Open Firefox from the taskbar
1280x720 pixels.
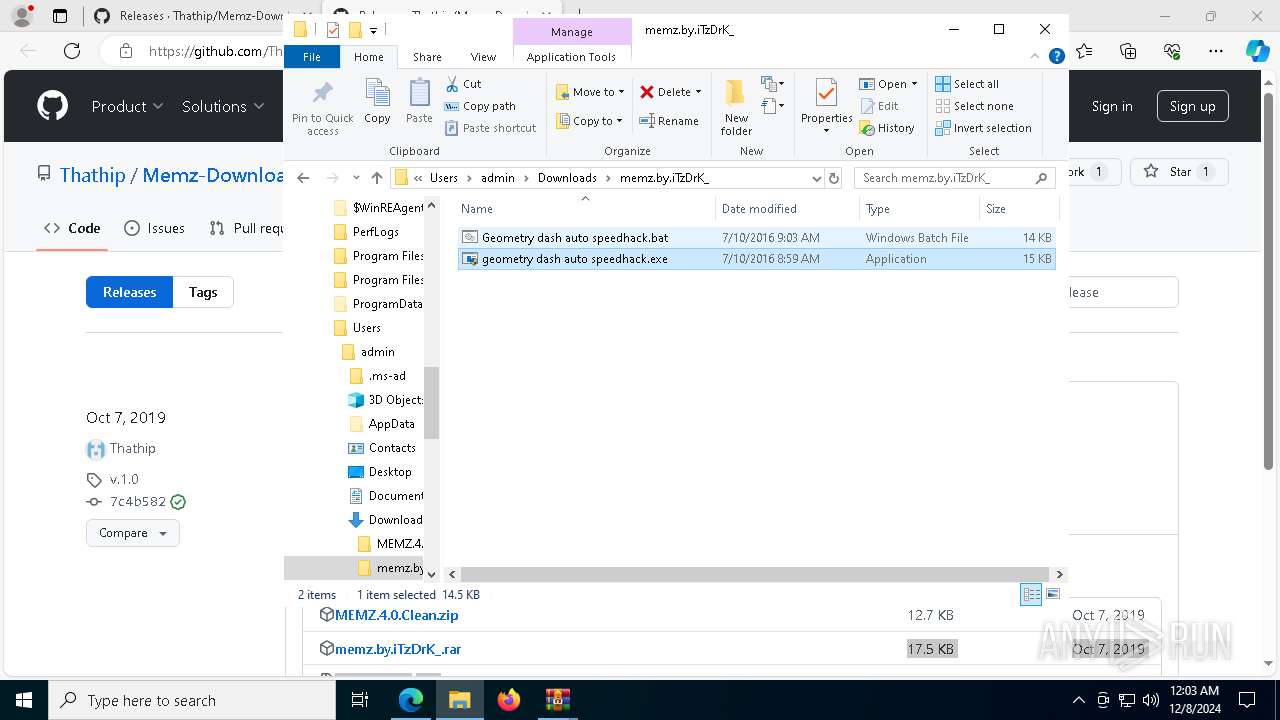coord(509,700)
